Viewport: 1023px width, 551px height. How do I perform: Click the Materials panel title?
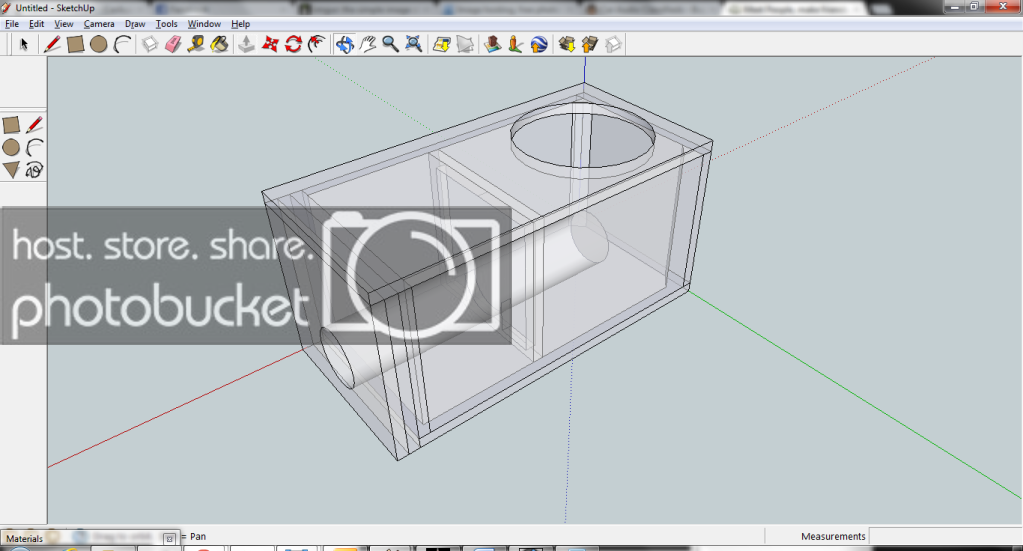tap(24, 539)
